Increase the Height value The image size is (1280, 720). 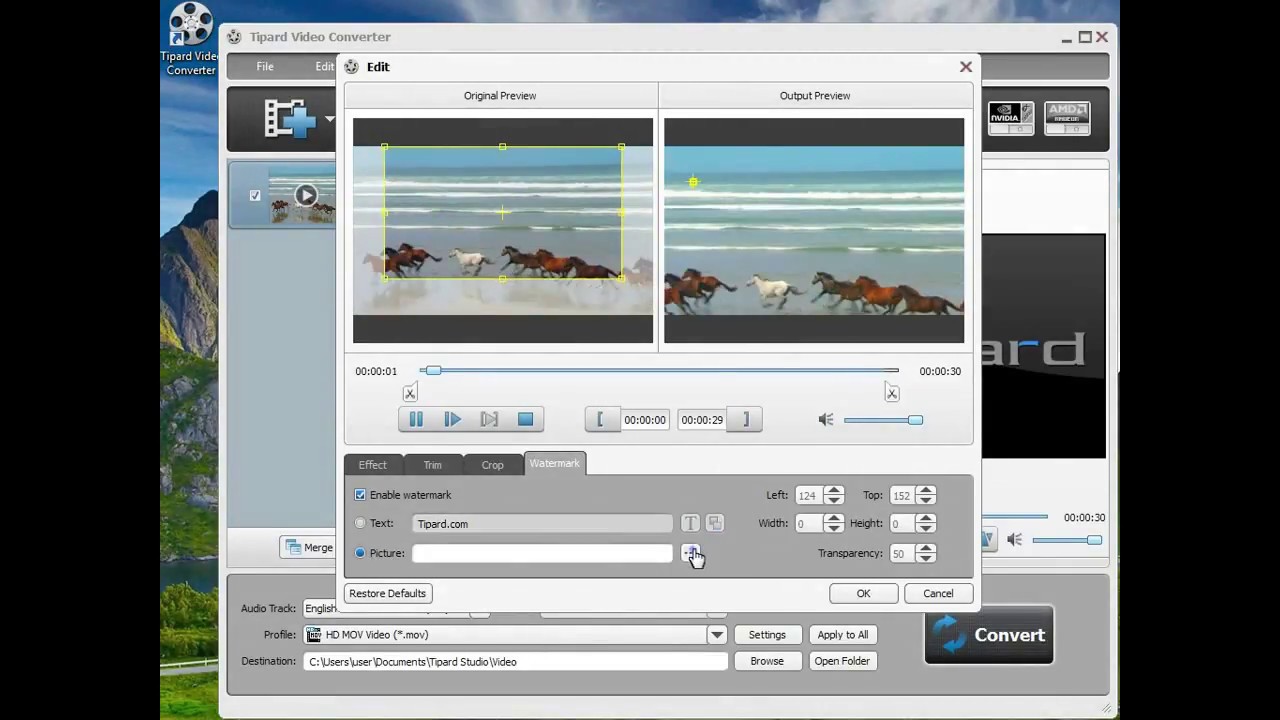[x=926, y=519]
